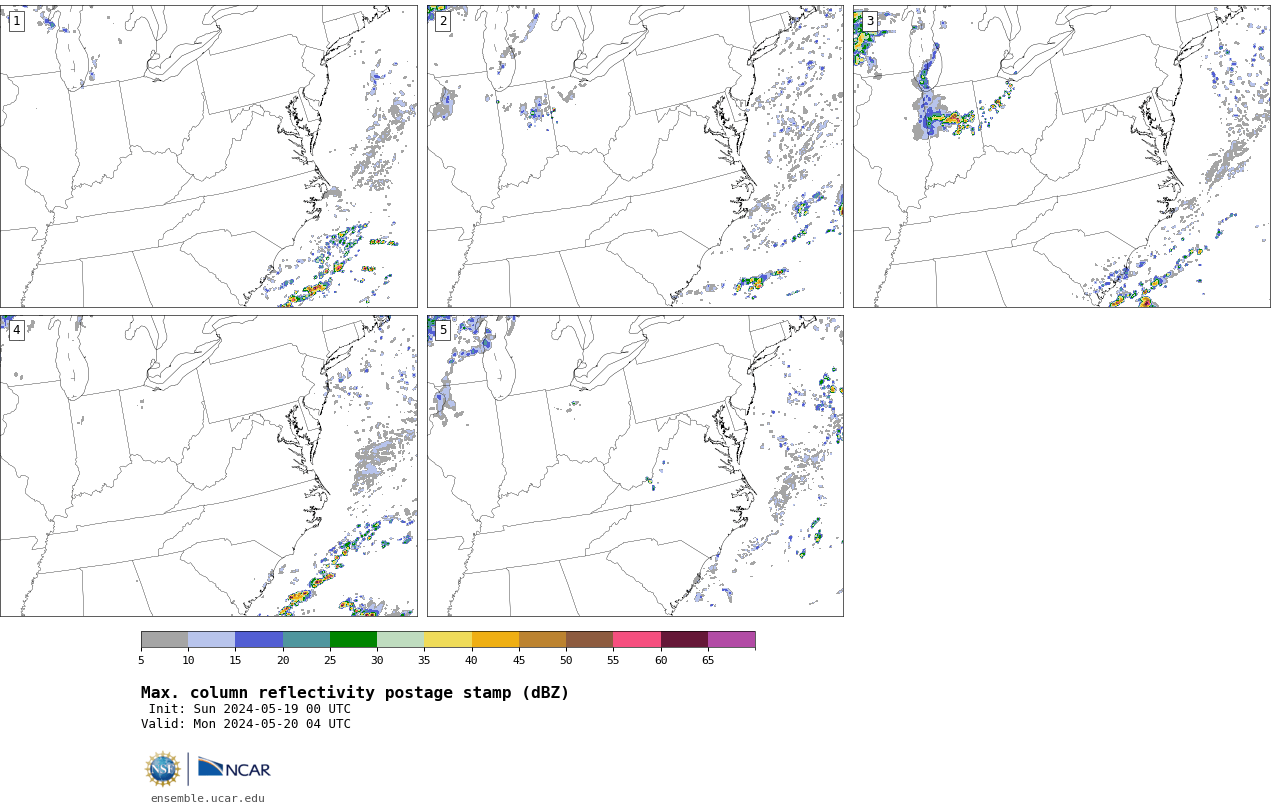Click the plot title 'Max. column reflectivity postage stamp (dBZ)'
The height and width of the screenshot is (809, 1280).
355,693
